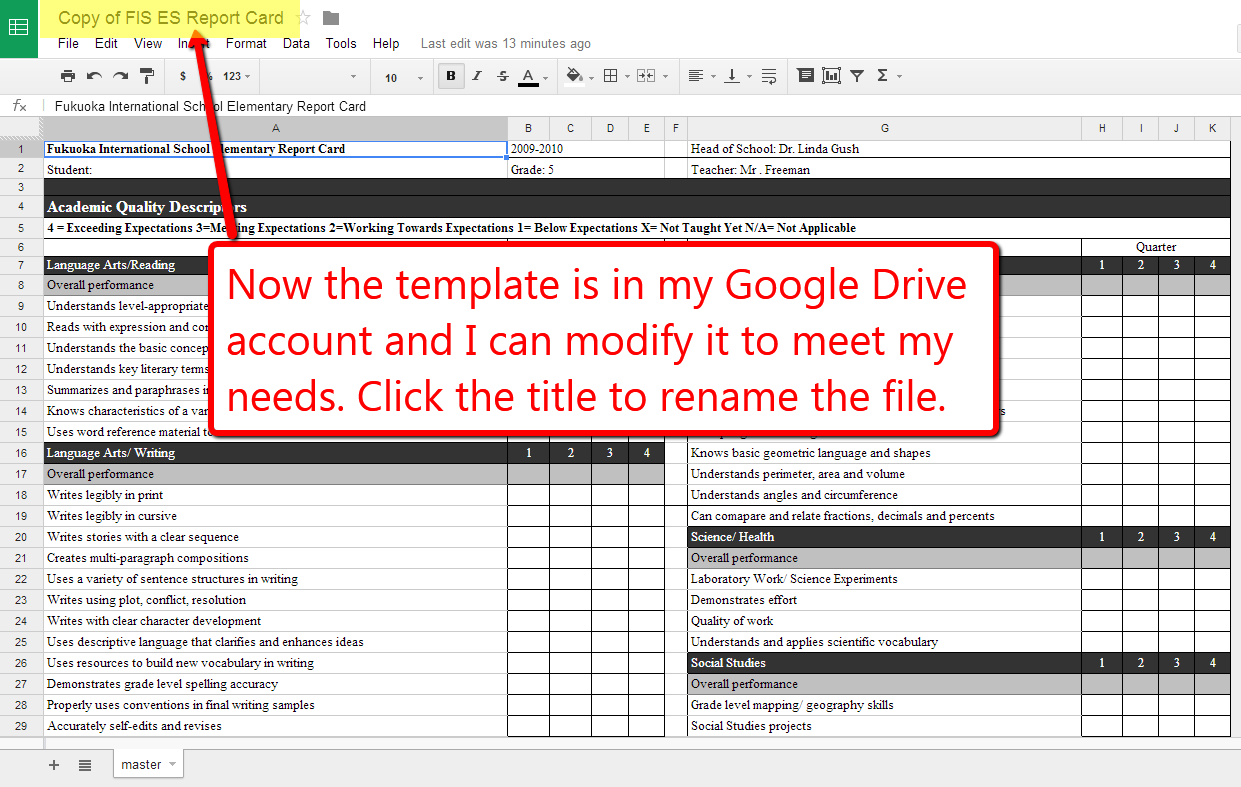Screen dimensions: 1241x787
Task: Select cell 'Head of School: Dr. Linda Gush'
Action: coord(885,149)
